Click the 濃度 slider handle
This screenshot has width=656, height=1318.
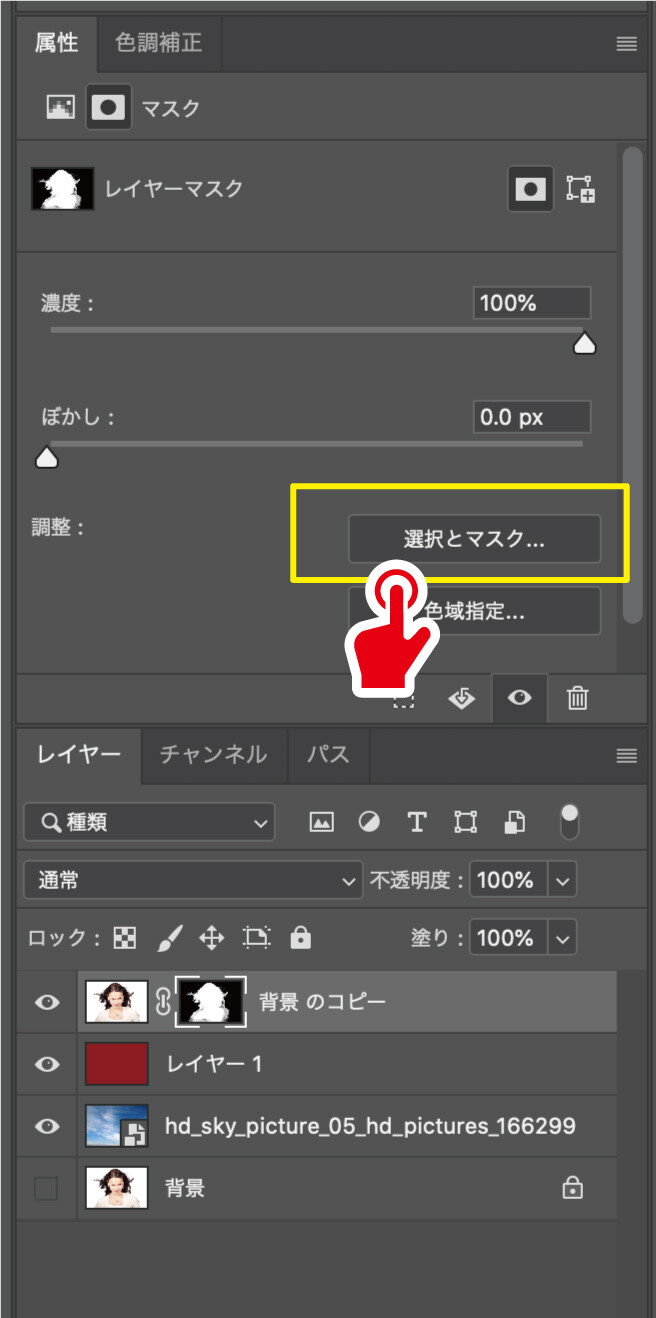(584, 344)
